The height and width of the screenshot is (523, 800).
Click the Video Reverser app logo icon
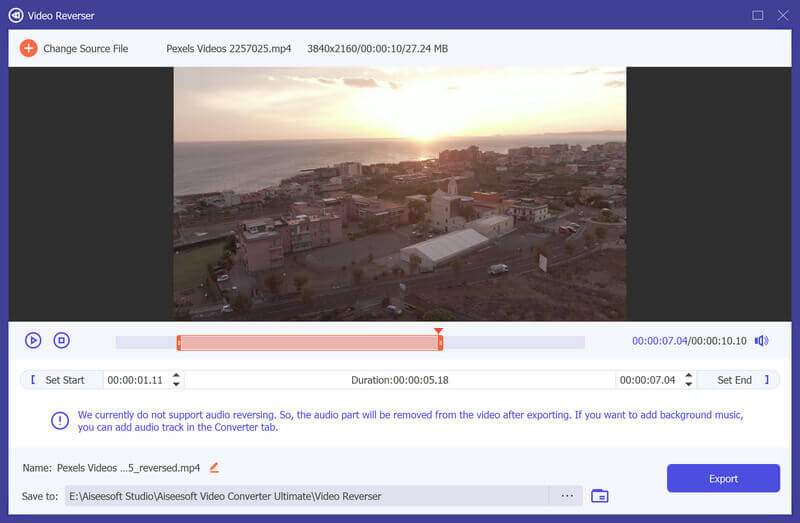click(x=16, y=15)
